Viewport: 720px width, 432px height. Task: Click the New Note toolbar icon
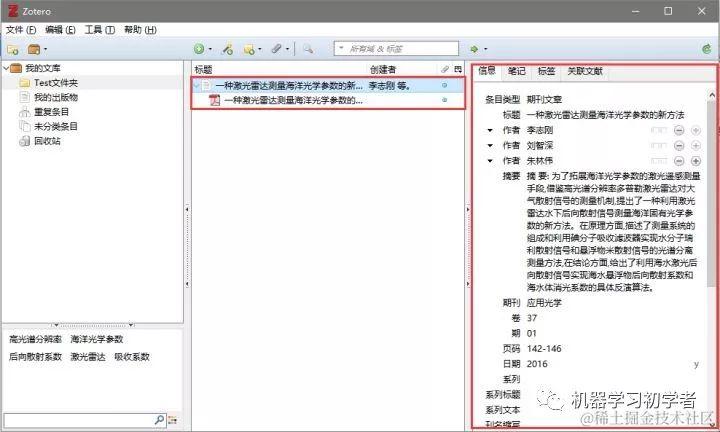pyautogui.click(x=249, y=49)
